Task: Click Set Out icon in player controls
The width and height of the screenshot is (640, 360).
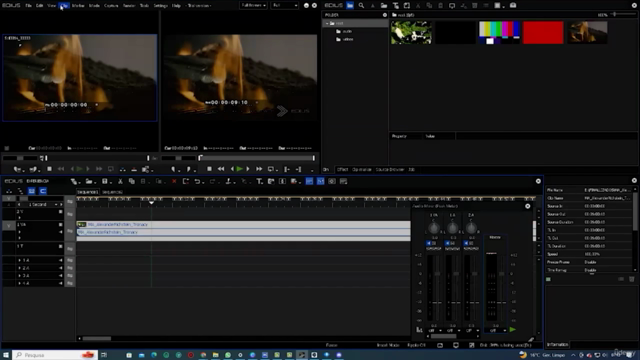Action: pos(33,169)
